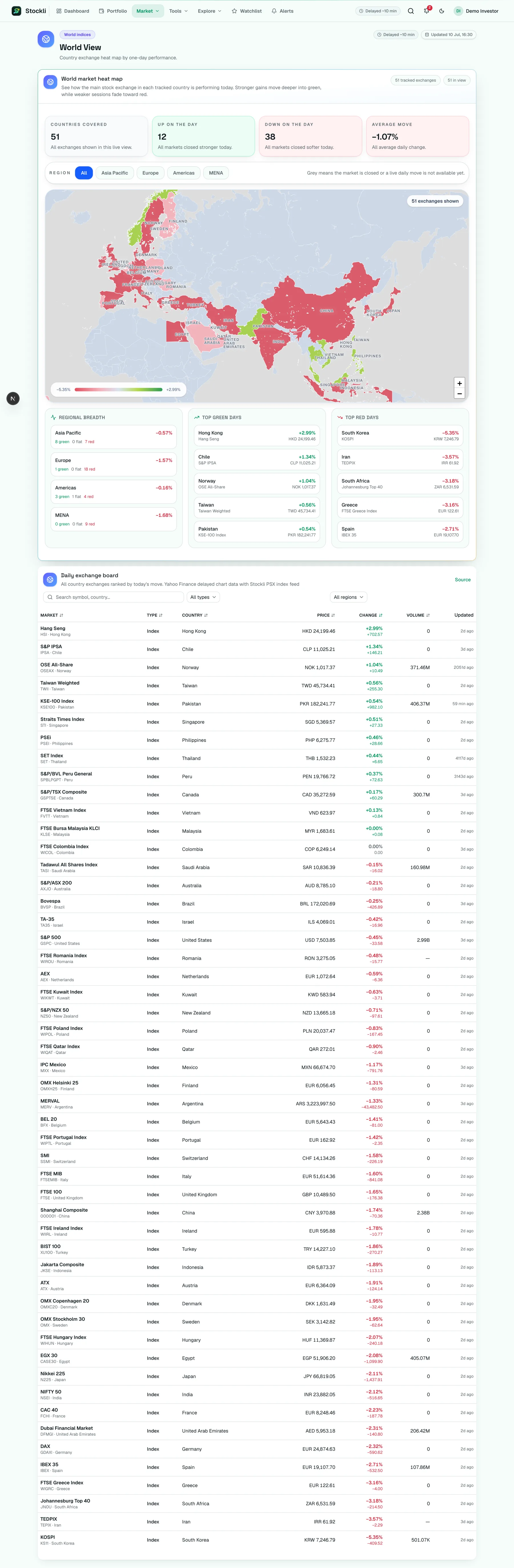Viewport: 514px width, 1568px height.
Task: Open the FTSE 100 table row
Action: (x=257, y=1194)
